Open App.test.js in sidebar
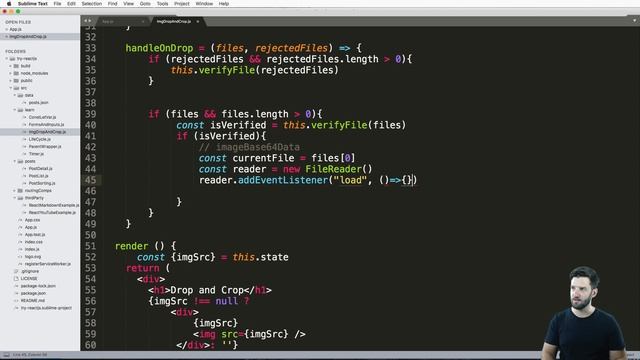The height and width of the screenshot is (360, 640). click(x=35, y=235)
